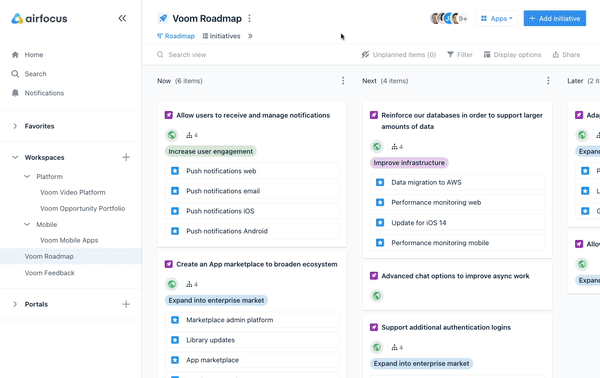Expand the Portals section
Screen dimensions: 600x378
click(15, 304)
